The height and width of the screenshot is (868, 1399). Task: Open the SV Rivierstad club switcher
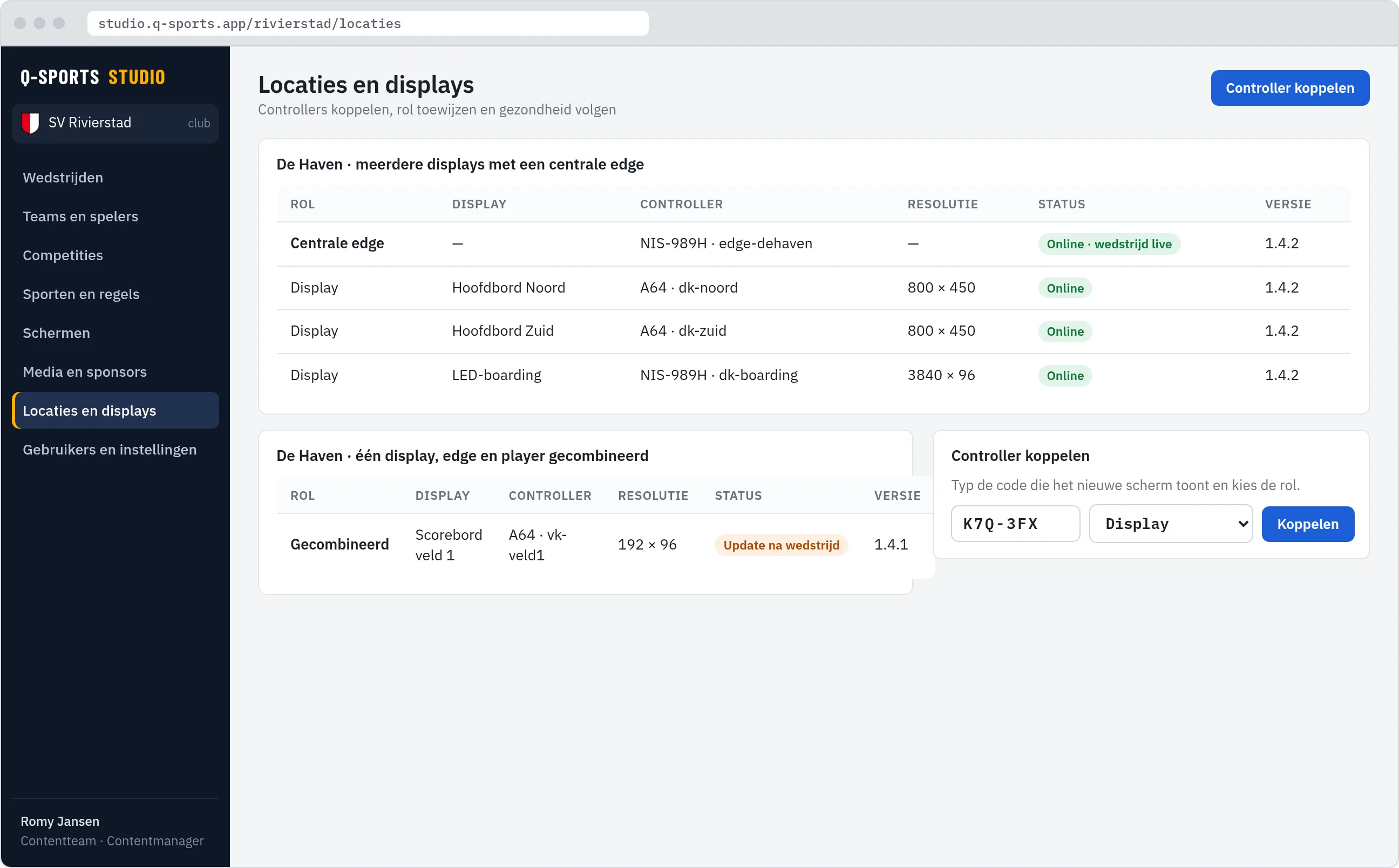(x=116, y=124)
